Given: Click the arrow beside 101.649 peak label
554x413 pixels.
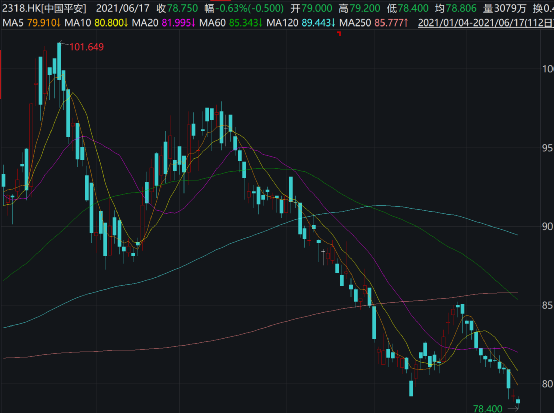Looking at the screenshot, I should [x=64, y=43].
